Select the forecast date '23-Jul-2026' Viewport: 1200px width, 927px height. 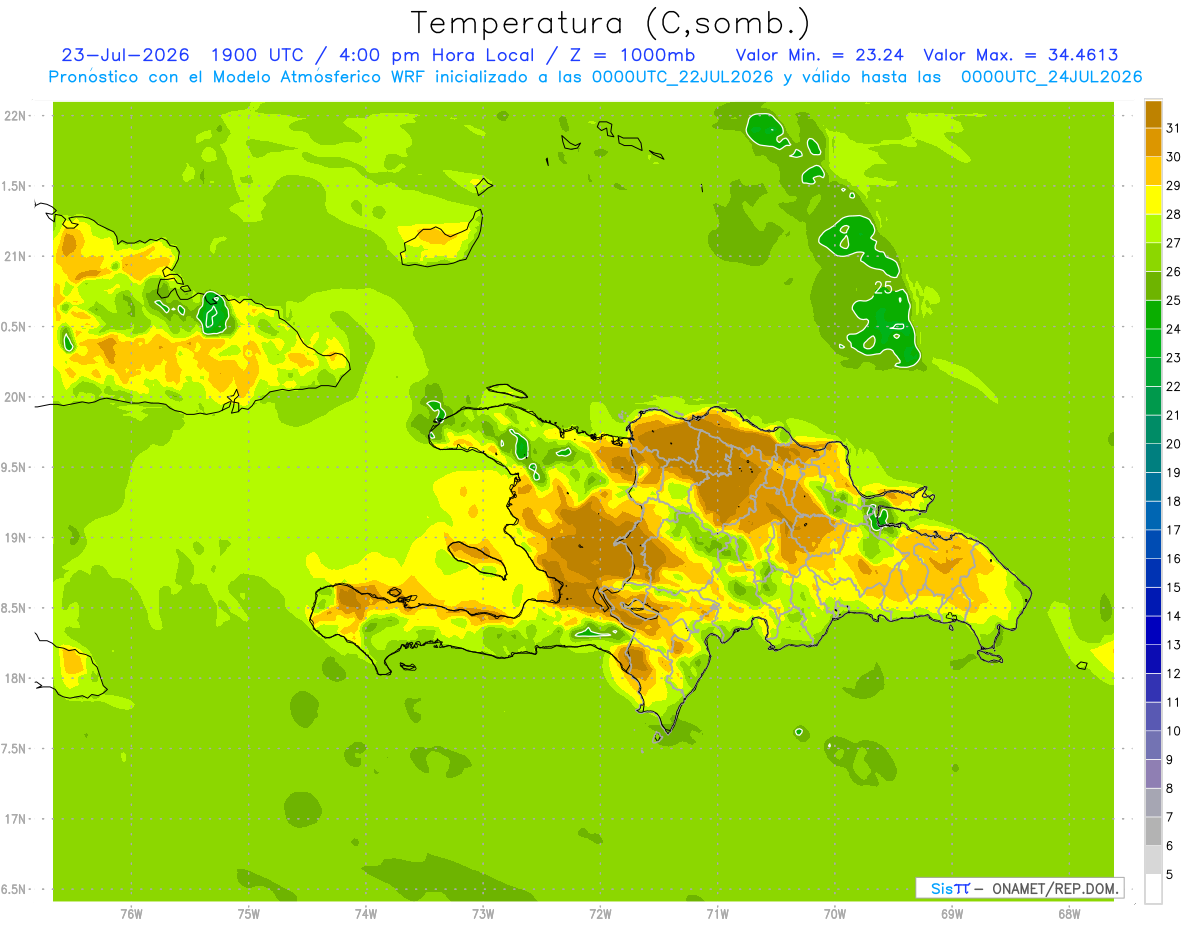click(125, 55)
